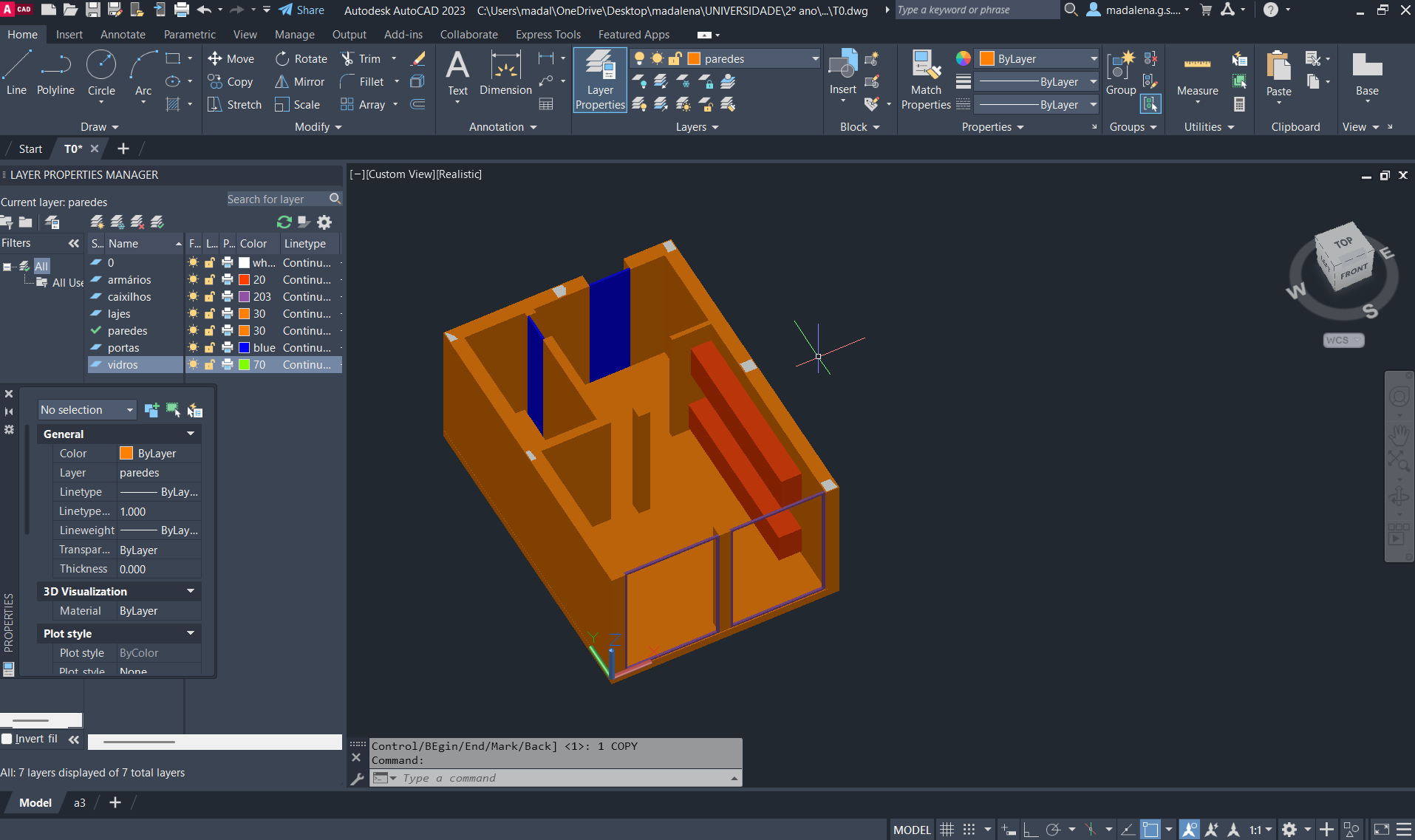Toggle lock for the portas layer

tap(210, 348)
